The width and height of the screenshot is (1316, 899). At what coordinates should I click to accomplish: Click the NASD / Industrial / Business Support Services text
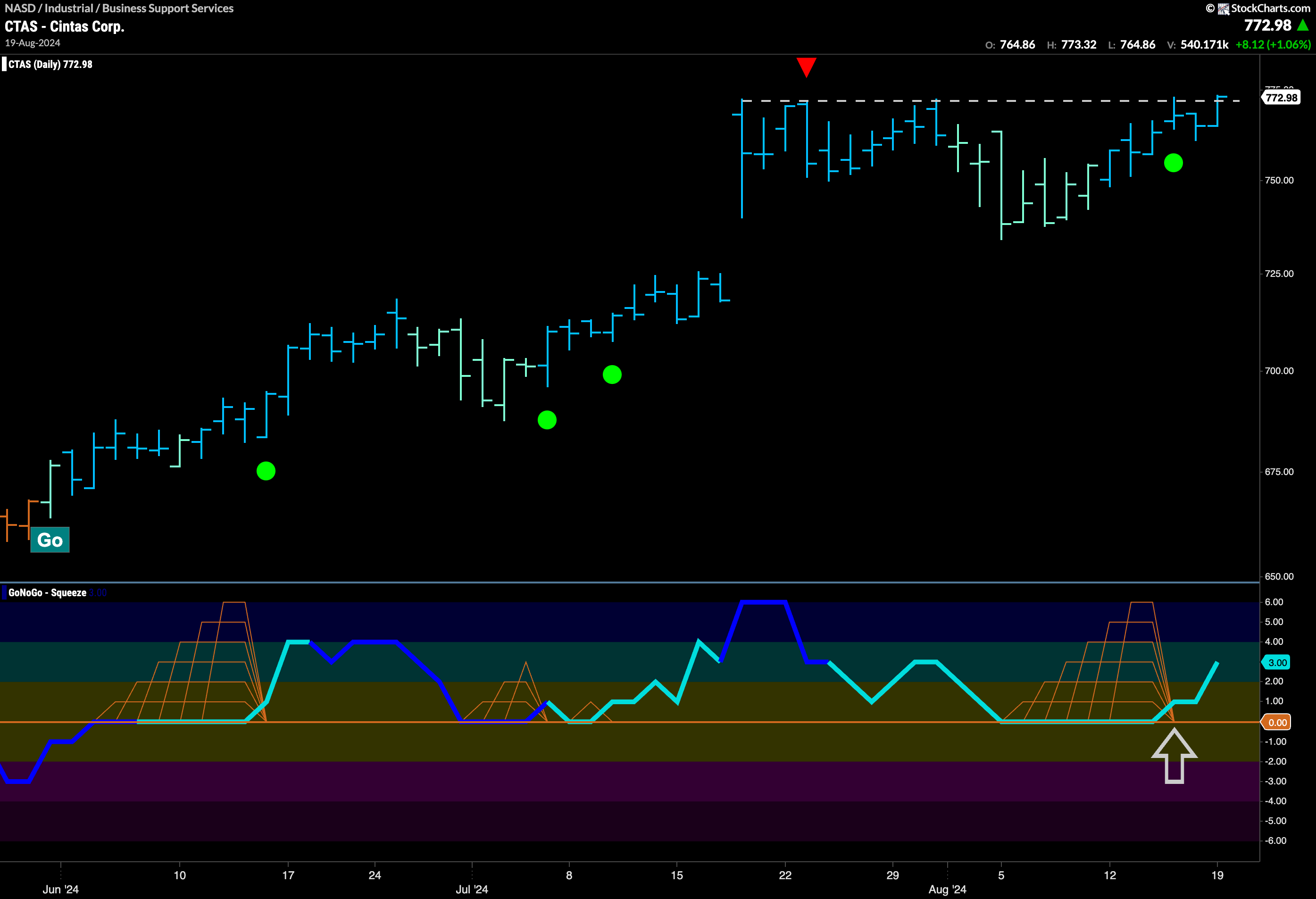pyautogui.click(x=119, y=8)
